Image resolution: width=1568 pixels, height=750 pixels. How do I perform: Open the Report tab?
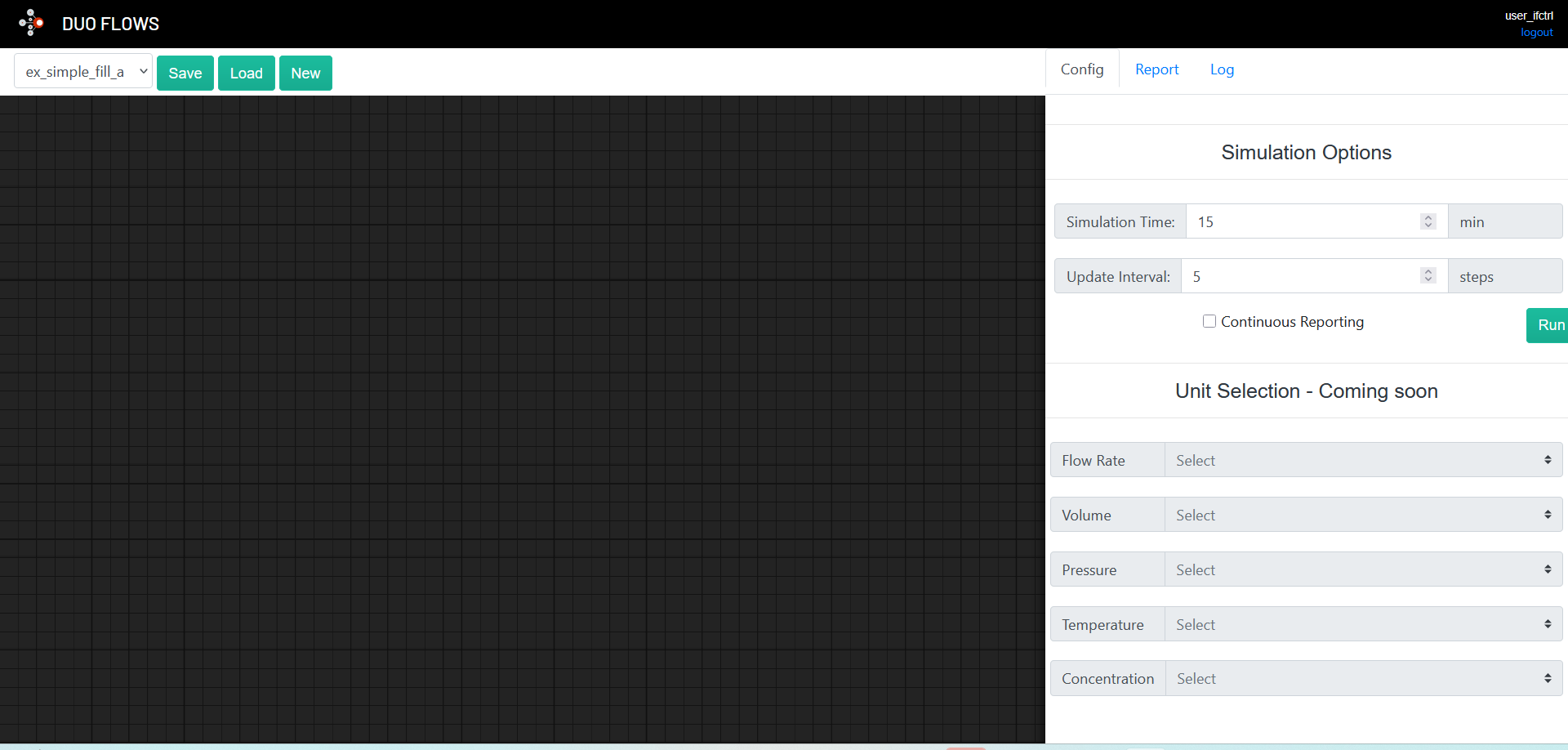[x=1156, y=69]
